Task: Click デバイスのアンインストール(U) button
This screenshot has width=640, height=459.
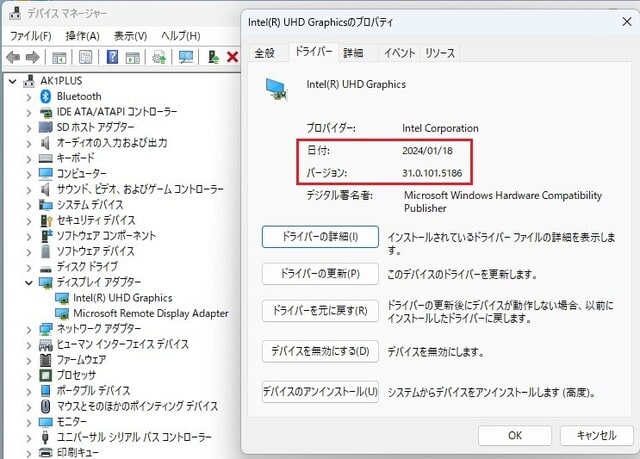Action: click(320, 392)
